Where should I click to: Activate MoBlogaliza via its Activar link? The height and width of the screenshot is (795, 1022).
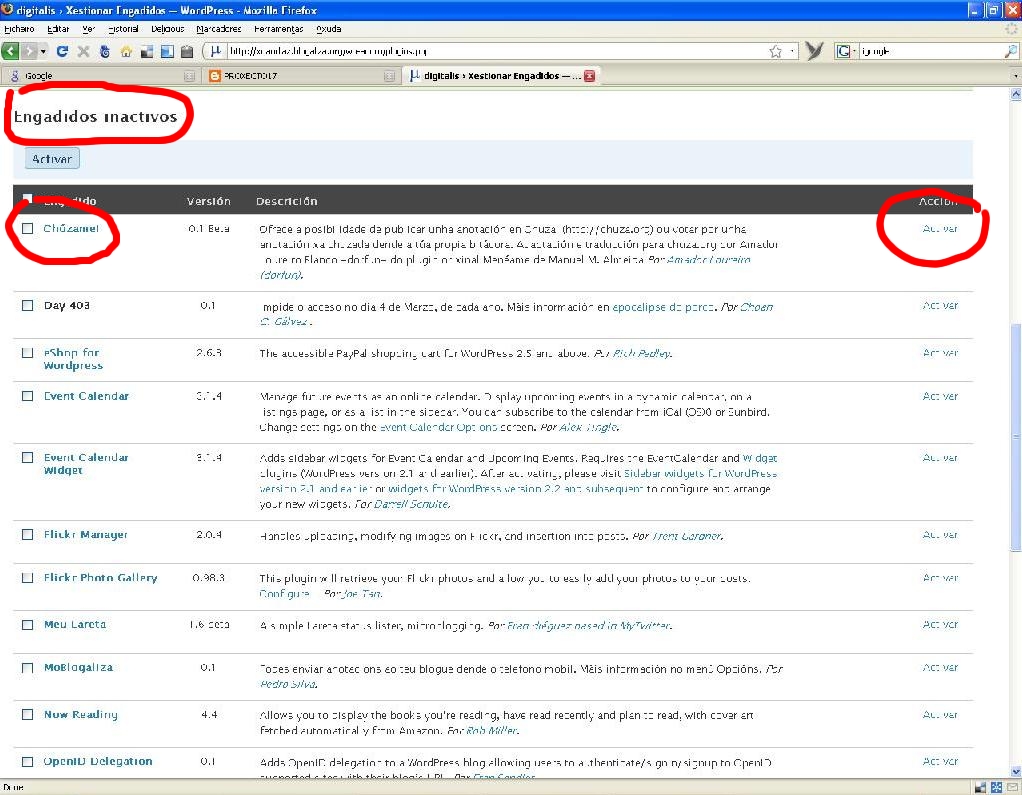coord(940,667)
